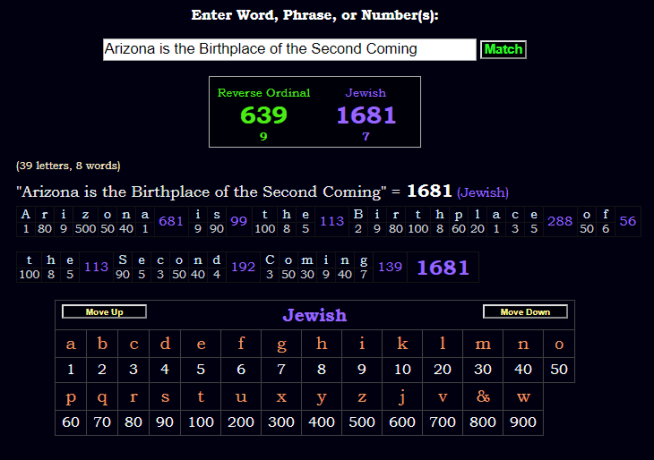Select letter 'w' in the cipher chart
Viewport: 654px width, 460px height.
(x=524, y=398)
